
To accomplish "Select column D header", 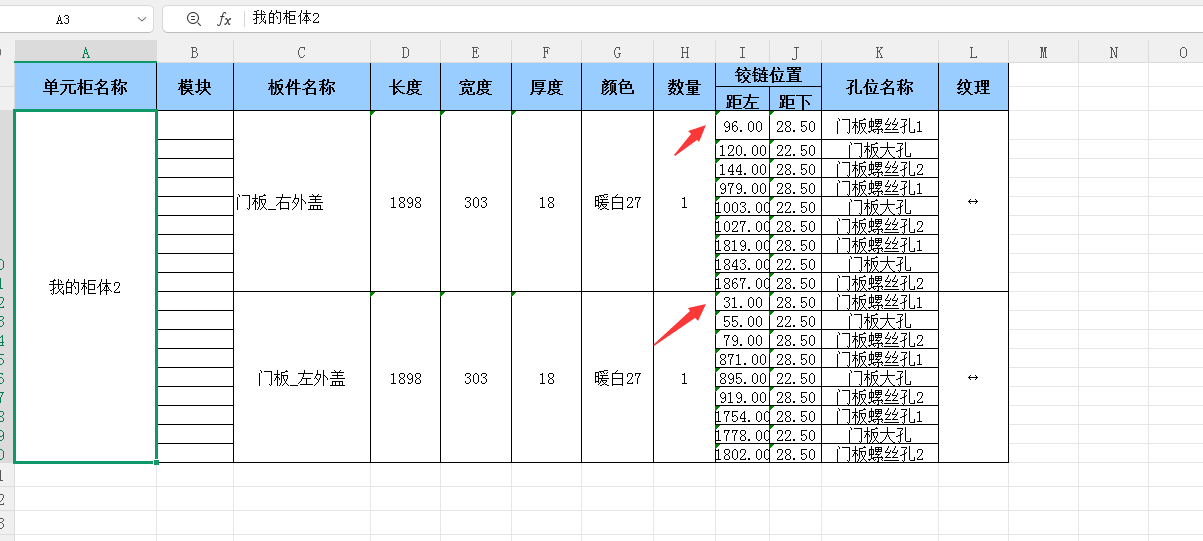I will pos(405,53).
